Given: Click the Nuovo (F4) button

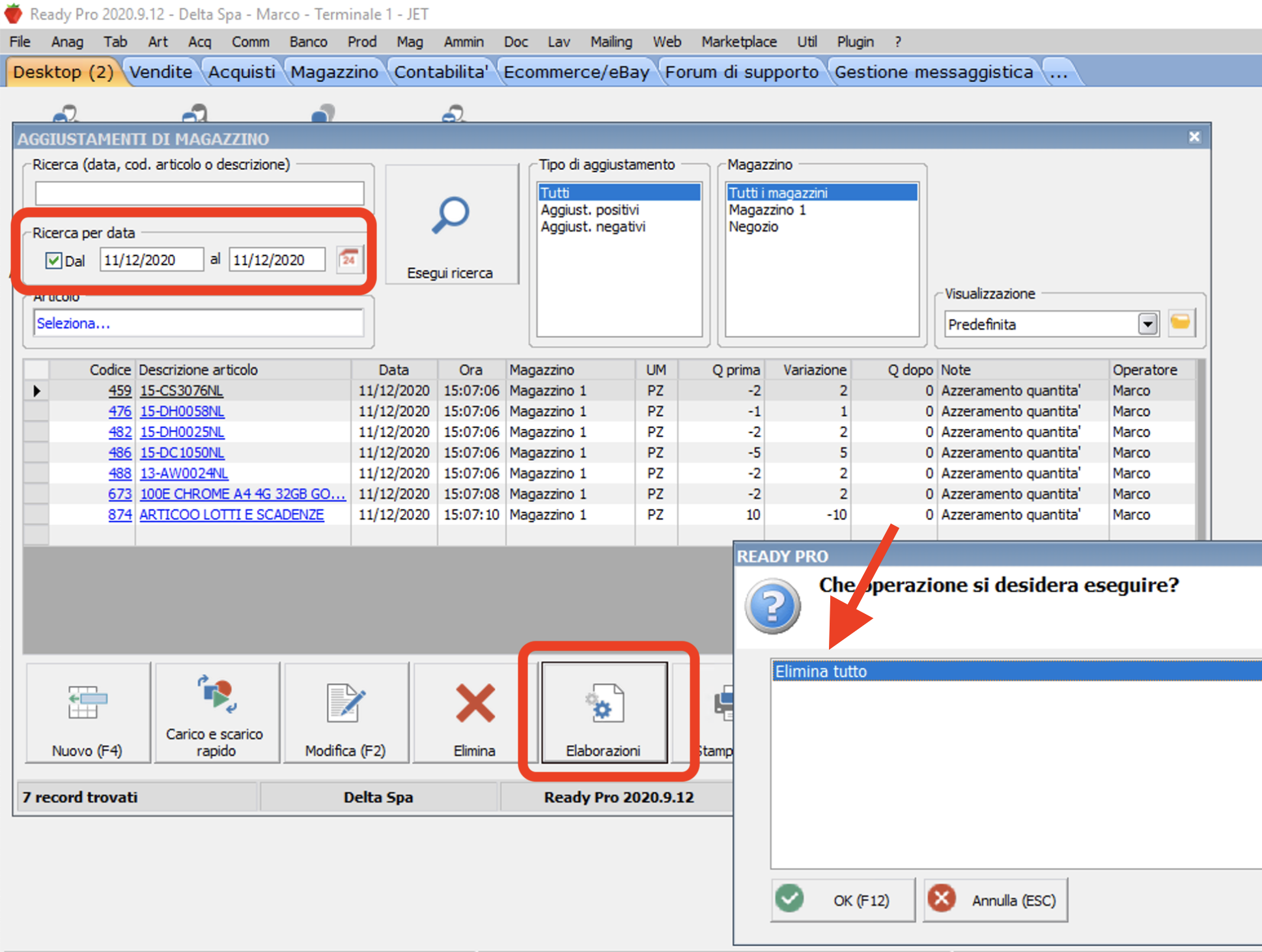Looking at the screenshot, I should click(x=87, y=713).
